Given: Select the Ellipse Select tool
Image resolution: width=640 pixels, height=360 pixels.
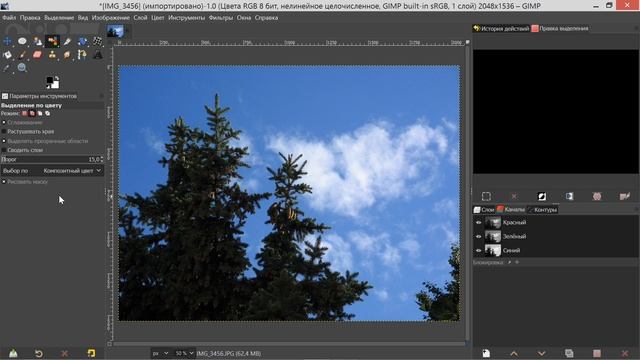Looking at the screenshot, I should (22, 41).
